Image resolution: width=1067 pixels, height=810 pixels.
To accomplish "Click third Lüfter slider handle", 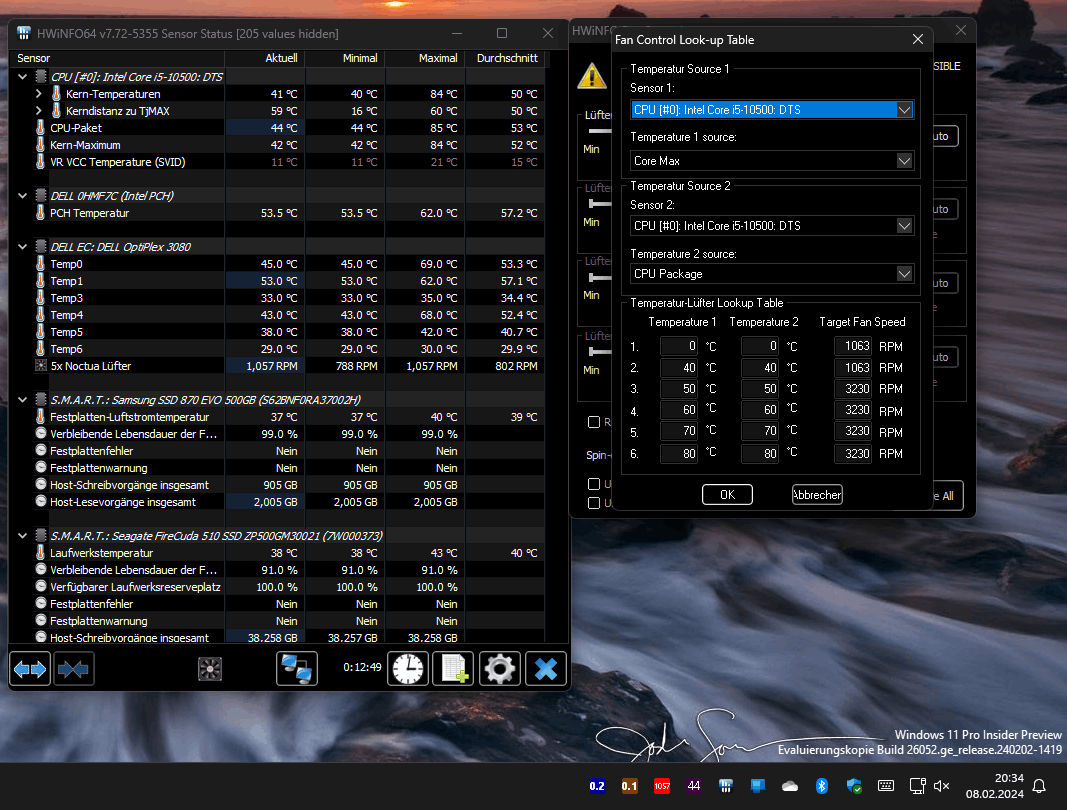I will [x=591, y=277].
